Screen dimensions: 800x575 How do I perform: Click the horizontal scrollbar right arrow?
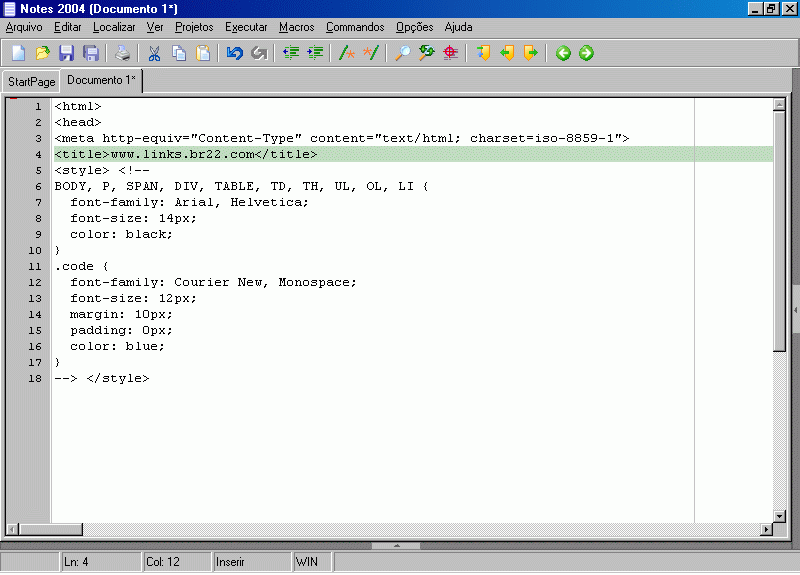(x=766, y=529)
